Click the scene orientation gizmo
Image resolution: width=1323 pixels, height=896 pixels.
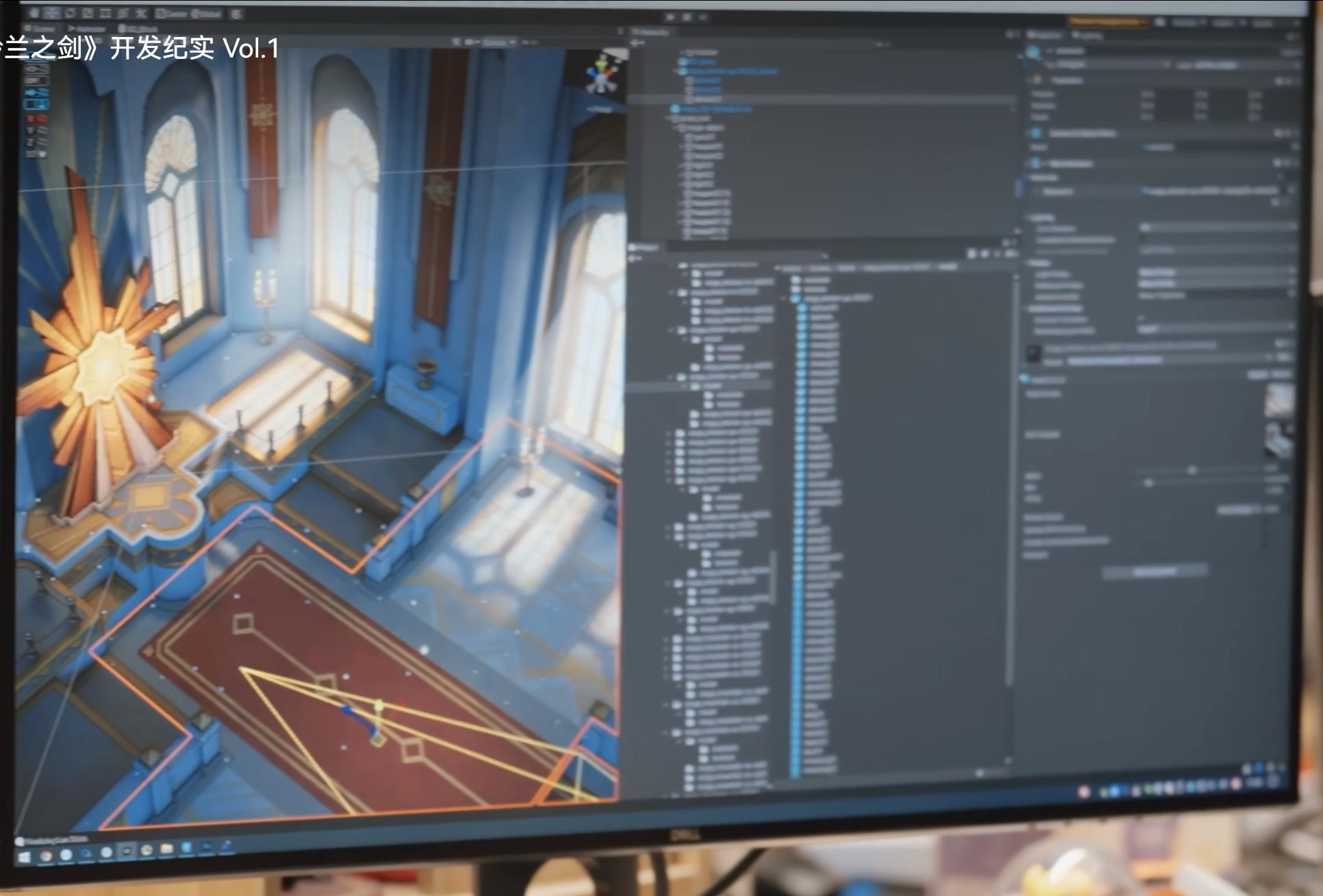pyautogui.click(x=602, y=75)
